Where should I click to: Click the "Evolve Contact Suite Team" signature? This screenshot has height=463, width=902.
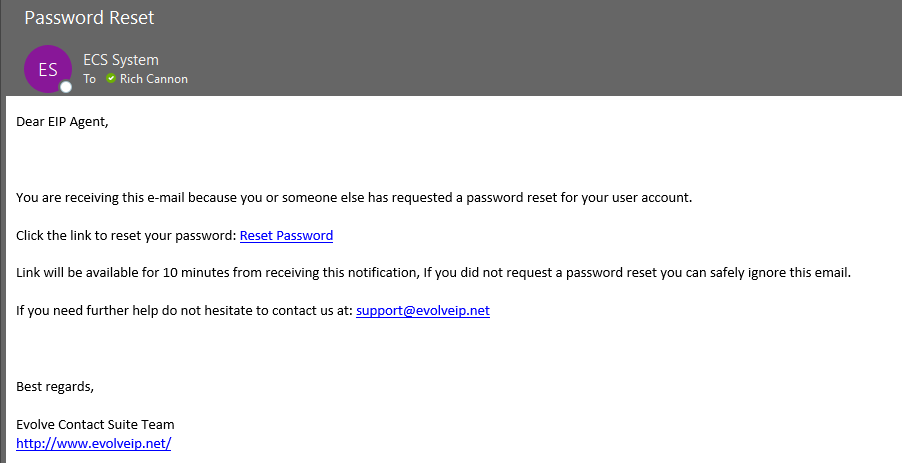tap(95, 424)
